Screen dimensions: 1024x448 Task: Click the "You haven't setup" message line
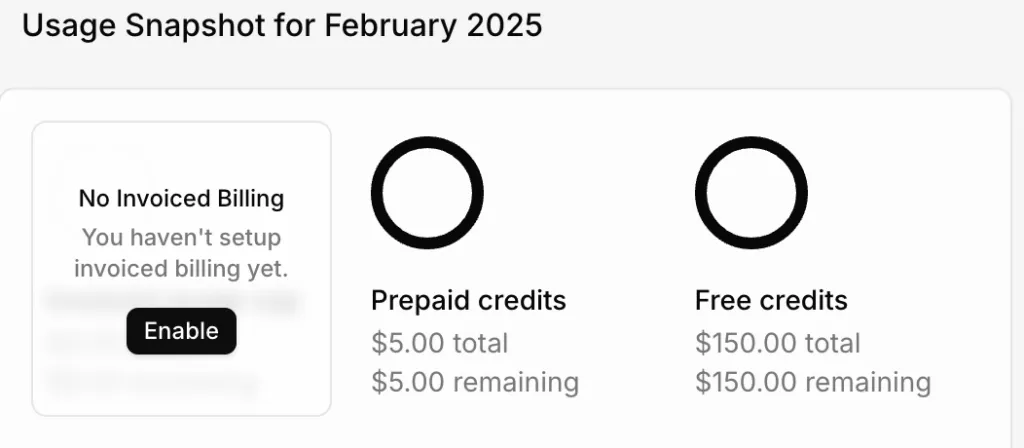181,238
